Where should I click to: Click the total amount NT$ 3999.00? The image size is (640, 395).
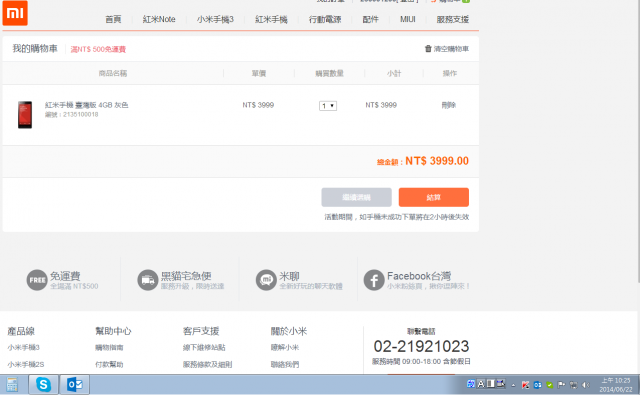437,161
